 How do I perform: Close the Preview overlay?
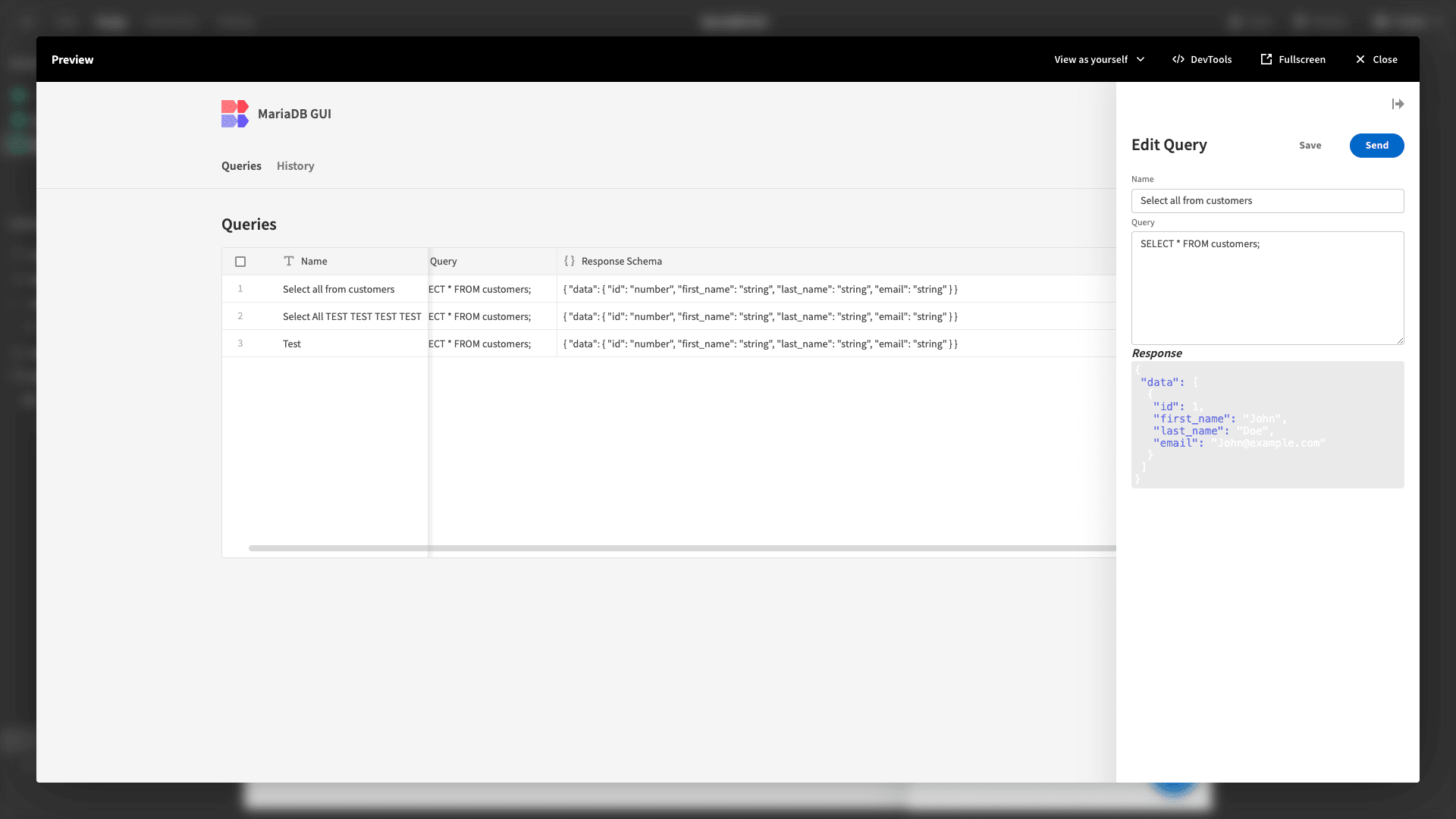pyautogui.click(x=1376, y=59)
